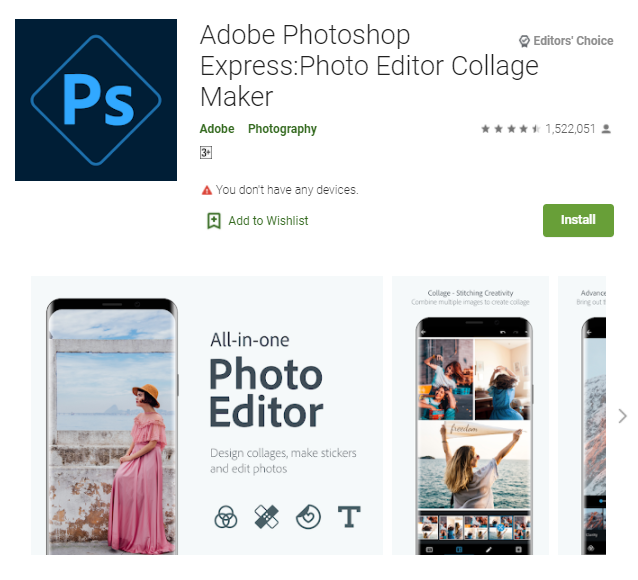The image size is (638, 580).
Task: Click the spiral sticker icon in screenshot
Action: (308, 517)
